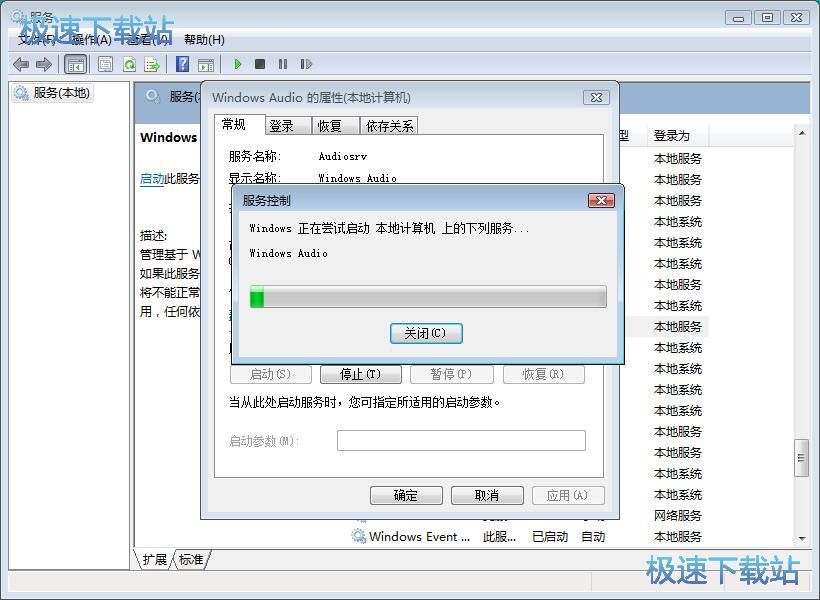
Task: Click 已启动 status in Windows Event row
Action: [x=550, y=537]
